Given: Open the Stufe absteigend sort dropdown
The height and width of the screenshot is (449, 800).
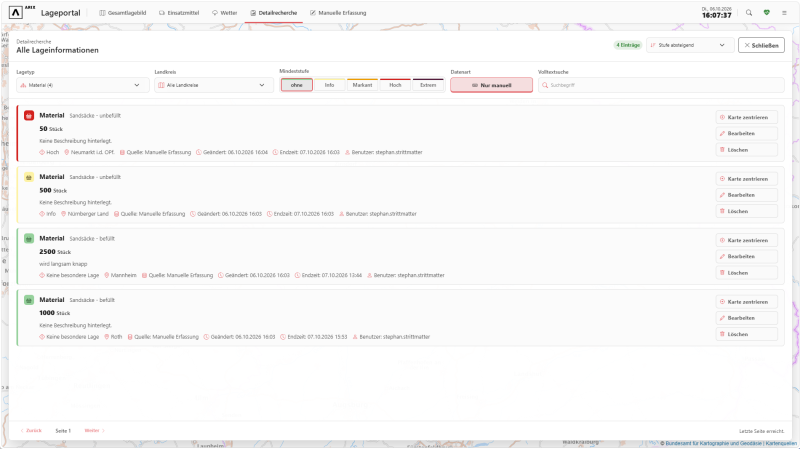Looking at the screenshot, I should [x=690, y=45].
